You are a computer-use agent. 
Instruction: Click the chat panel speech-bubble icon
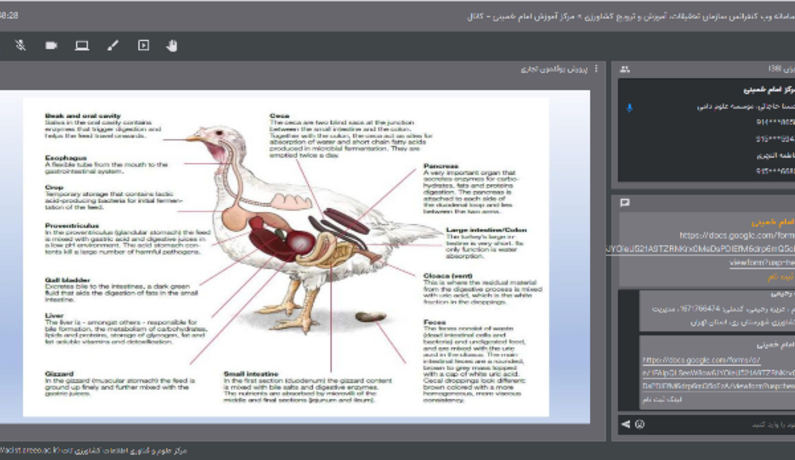pyautogui.click(x=625, y=203)
